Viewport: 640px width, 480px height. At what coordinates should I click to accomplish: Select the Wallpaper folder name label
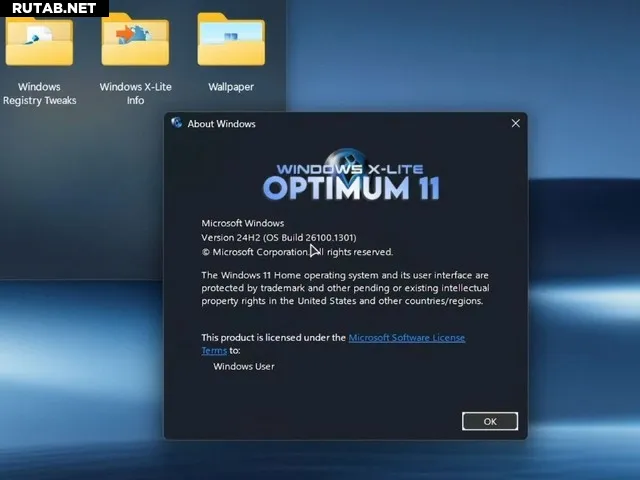(x=231, y=87)
